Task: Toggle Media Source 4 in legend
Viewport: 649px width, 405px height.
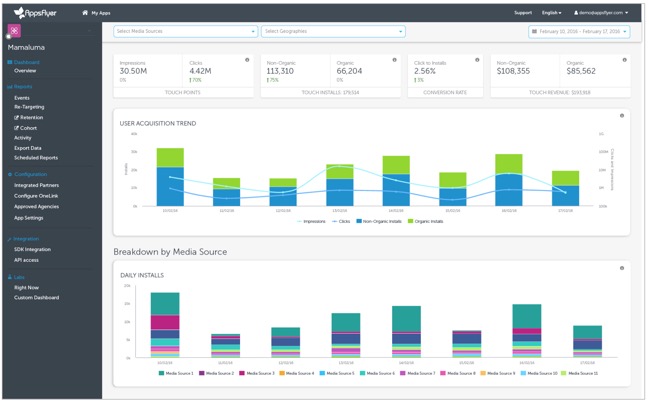Action: pyautogui.click(x=297, y=374)
